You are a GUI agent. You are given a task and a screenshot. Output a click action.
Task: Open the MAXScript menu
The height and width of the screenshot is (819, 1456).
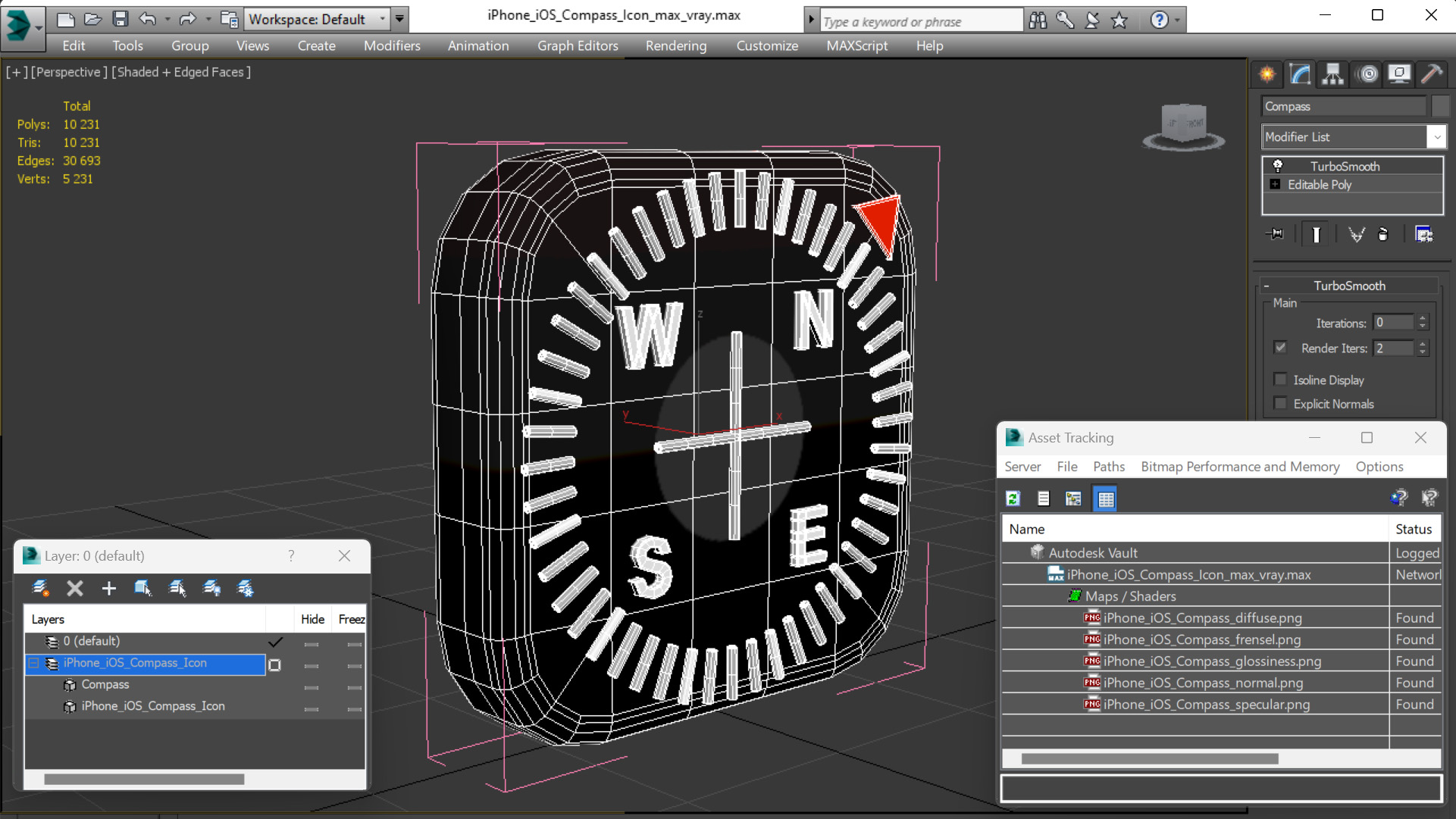click(856, 45)
